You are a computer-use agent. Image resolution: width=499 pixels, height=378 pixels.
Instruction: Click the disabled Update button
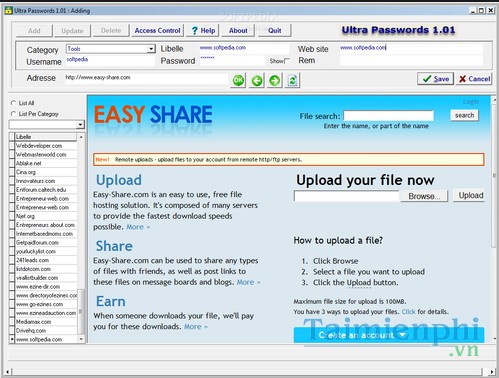tap(72, 31)
